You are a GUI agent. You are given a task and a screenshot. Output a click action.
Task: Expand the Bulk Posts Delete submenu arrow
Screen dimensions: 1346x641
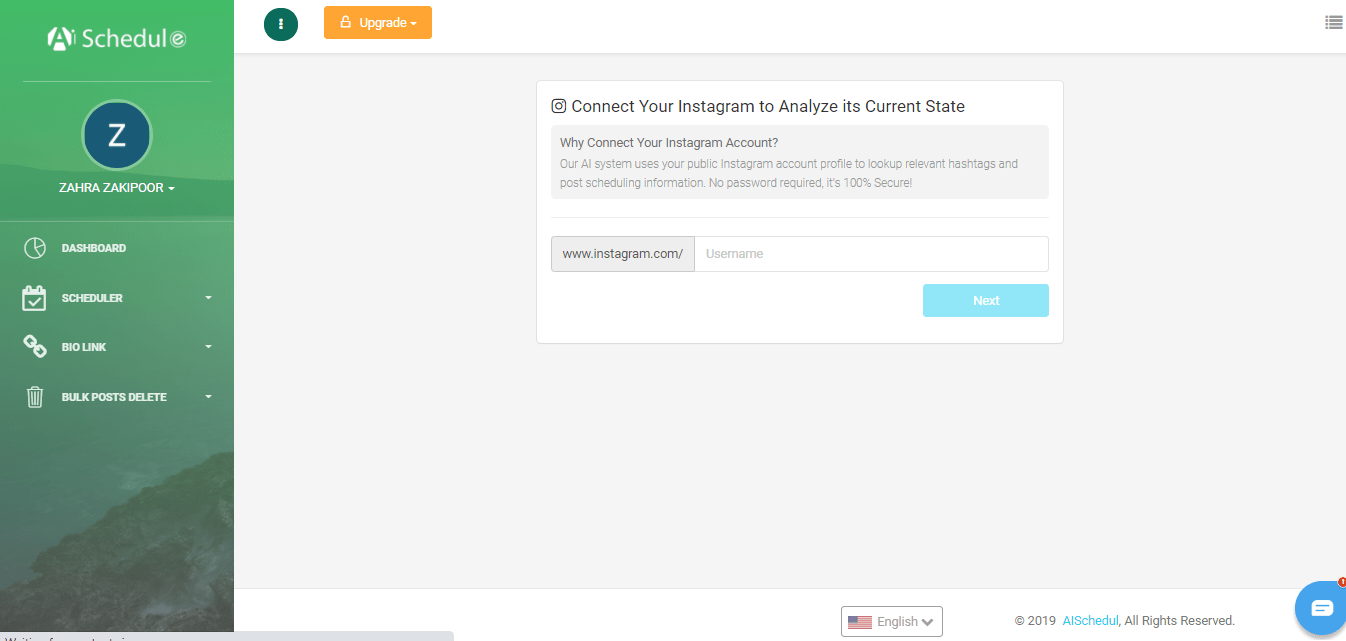(208, 397)
